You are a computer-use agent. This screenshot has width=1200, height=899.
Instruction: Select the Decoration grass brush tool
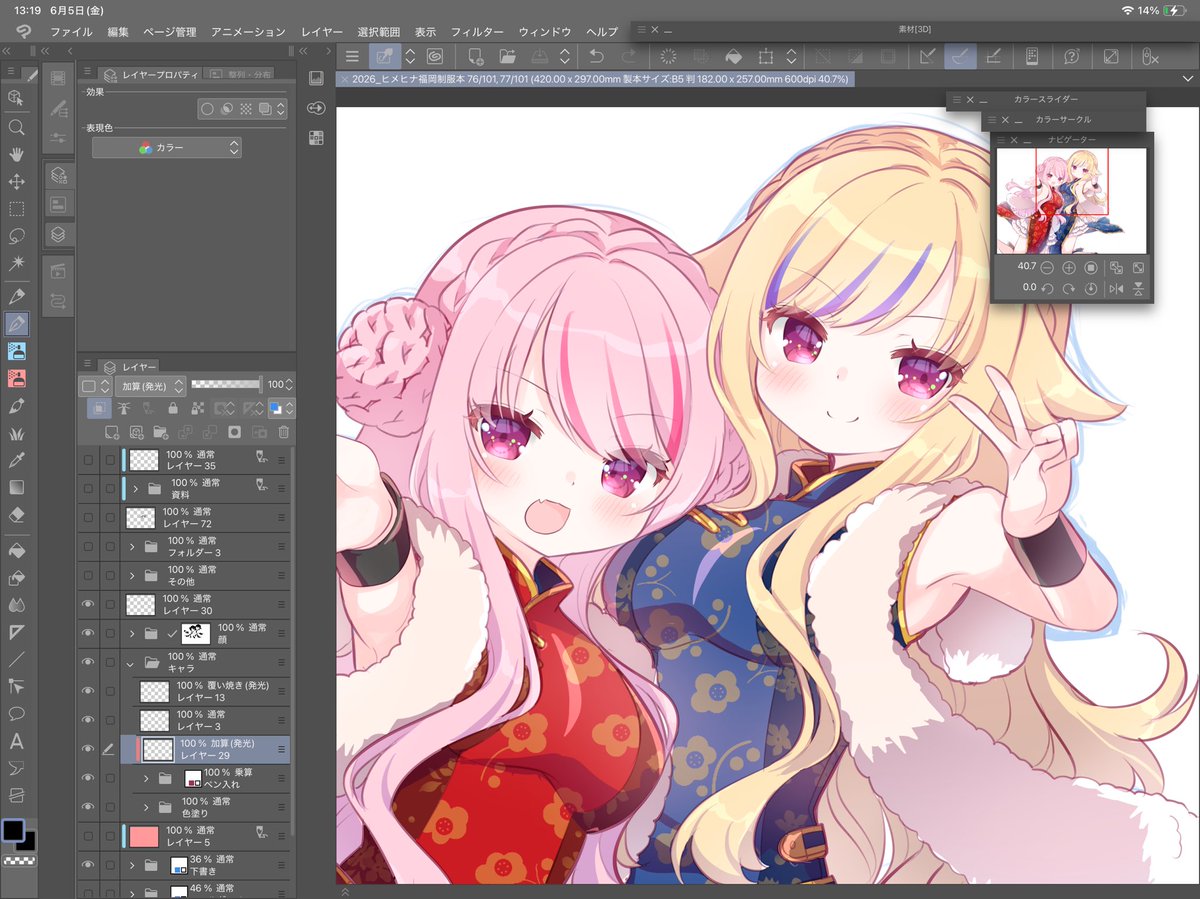pyautogui.click(x=17, y=433)
